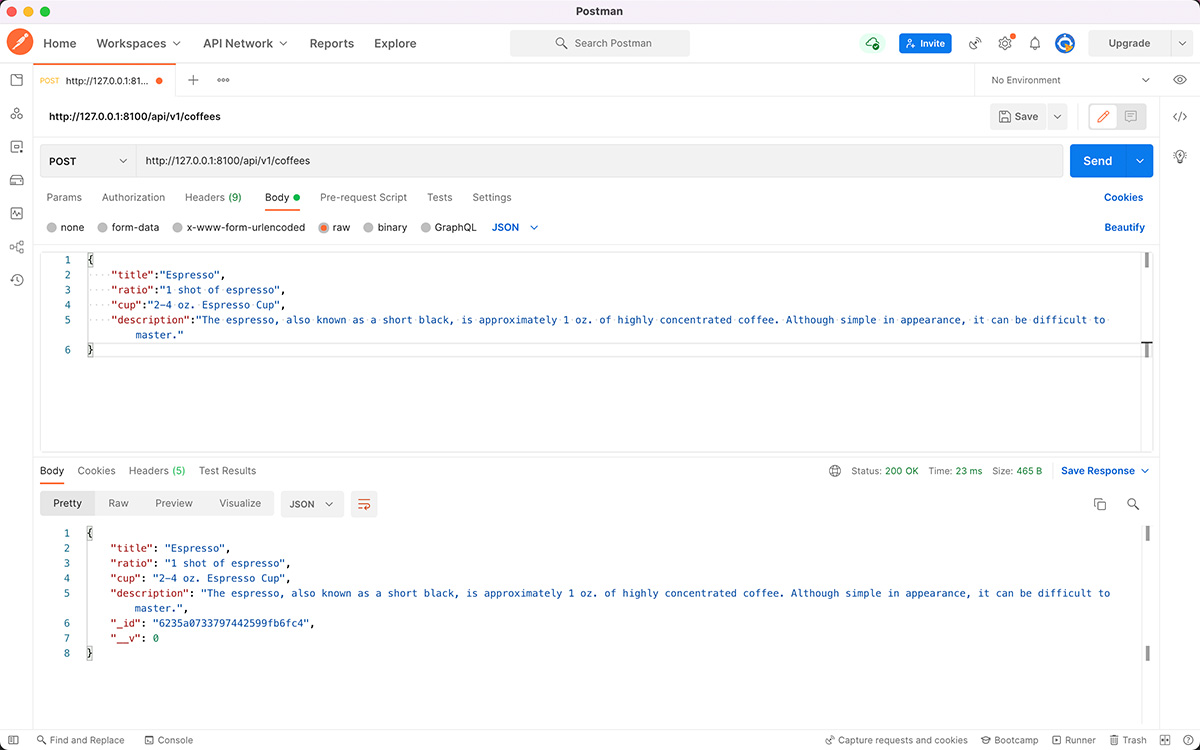Click the cloud sync status icon
Screen dimensions: 1200x750
pyautogui.click(x=873, y=43)
